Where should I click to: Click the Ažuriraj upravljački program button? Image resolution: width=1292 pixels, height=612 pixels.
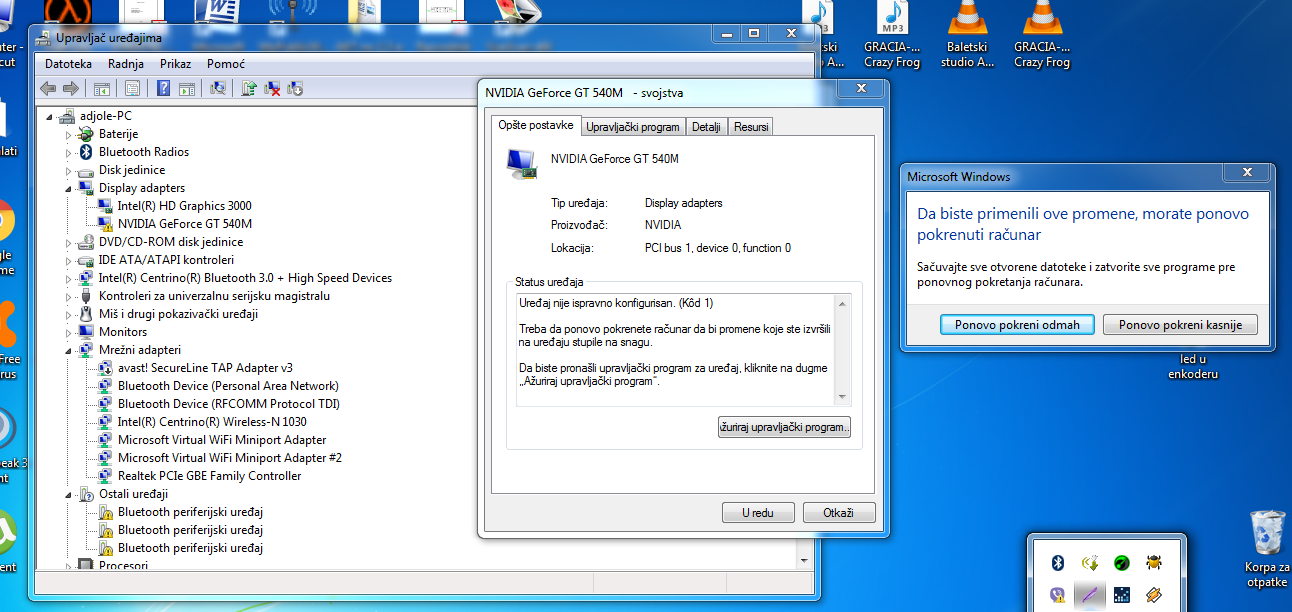[784, 427]
